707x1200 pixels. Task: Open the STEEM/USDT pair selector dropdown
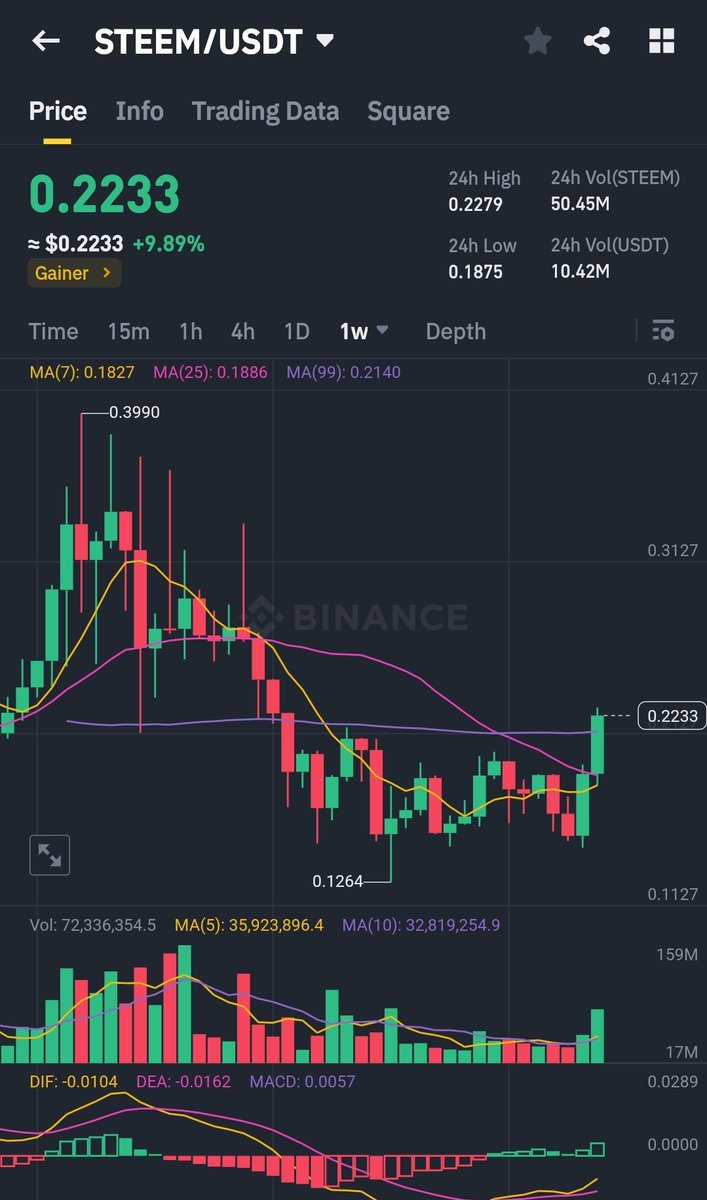coord(324,41)
